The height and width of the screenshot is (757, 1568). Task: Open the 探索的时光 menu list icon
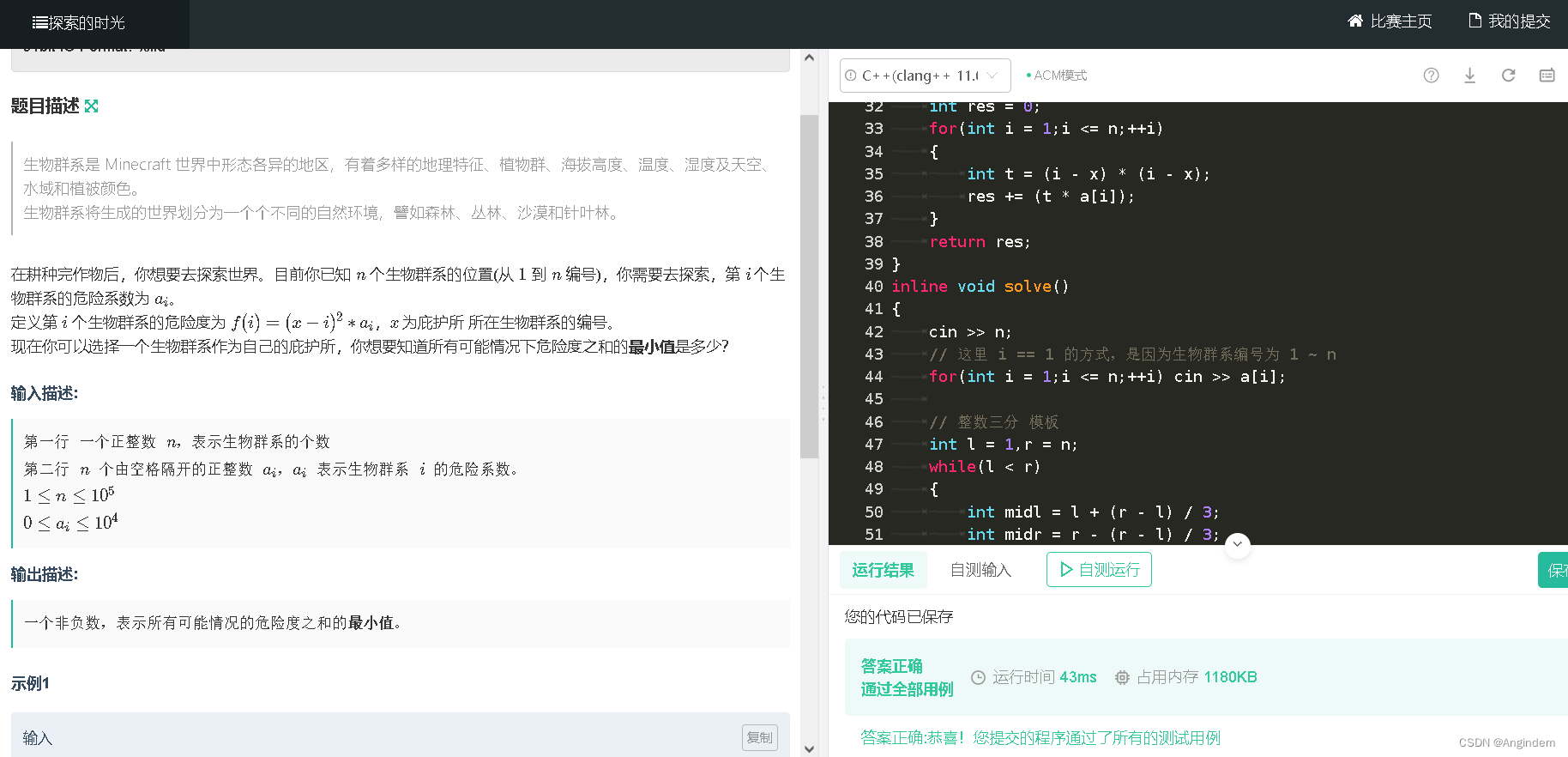point(39,23)
